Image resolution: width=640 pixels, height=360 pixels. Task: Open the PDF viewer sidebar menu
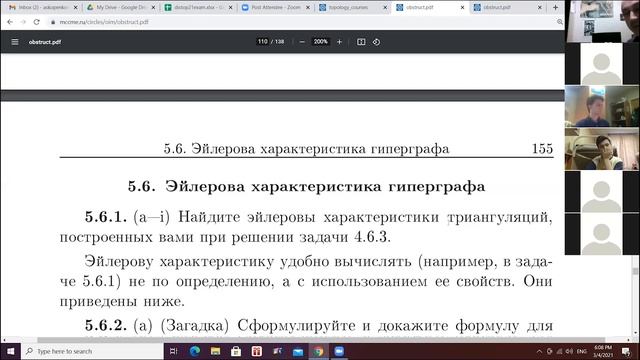[x=15, y=42]
